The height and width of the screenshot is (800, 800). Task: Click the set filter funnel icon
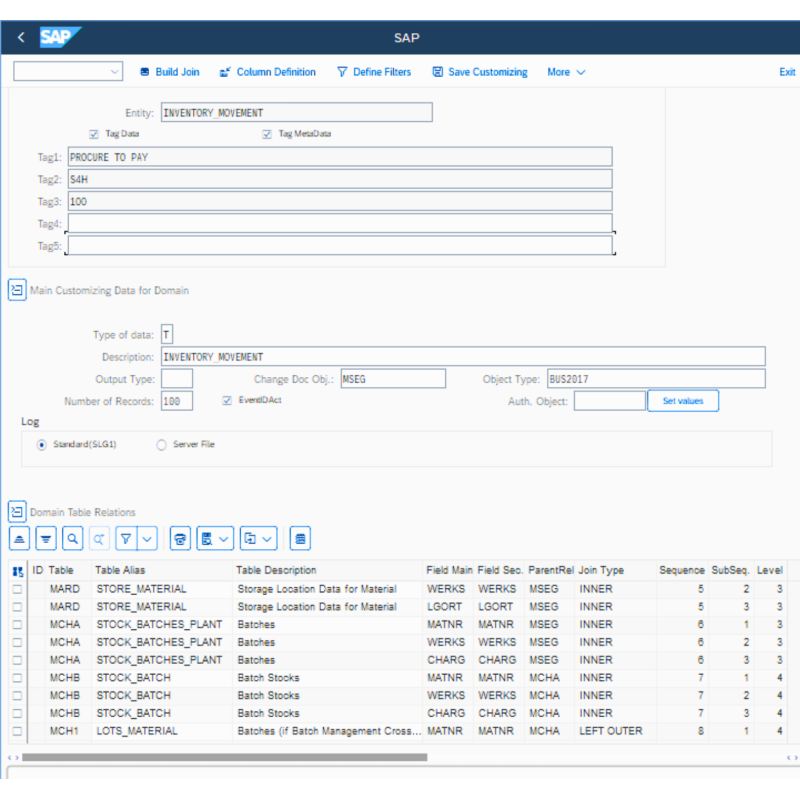pos(126,539)
